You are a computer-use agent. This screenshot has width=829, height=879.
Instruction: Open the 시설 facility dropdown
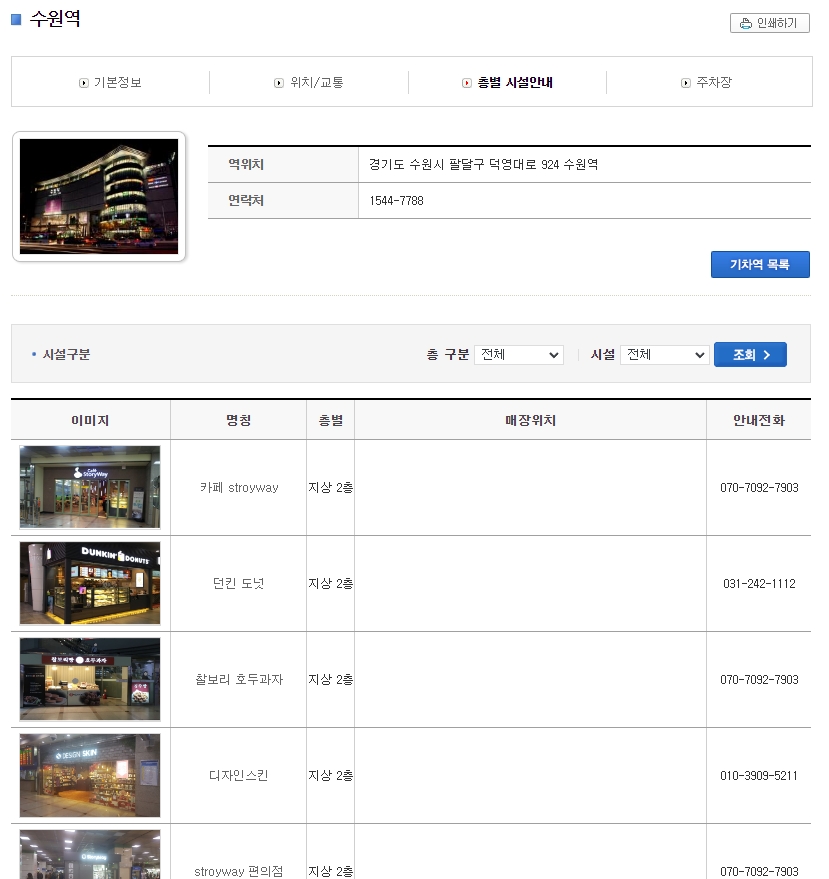click(x=664, y=354)
